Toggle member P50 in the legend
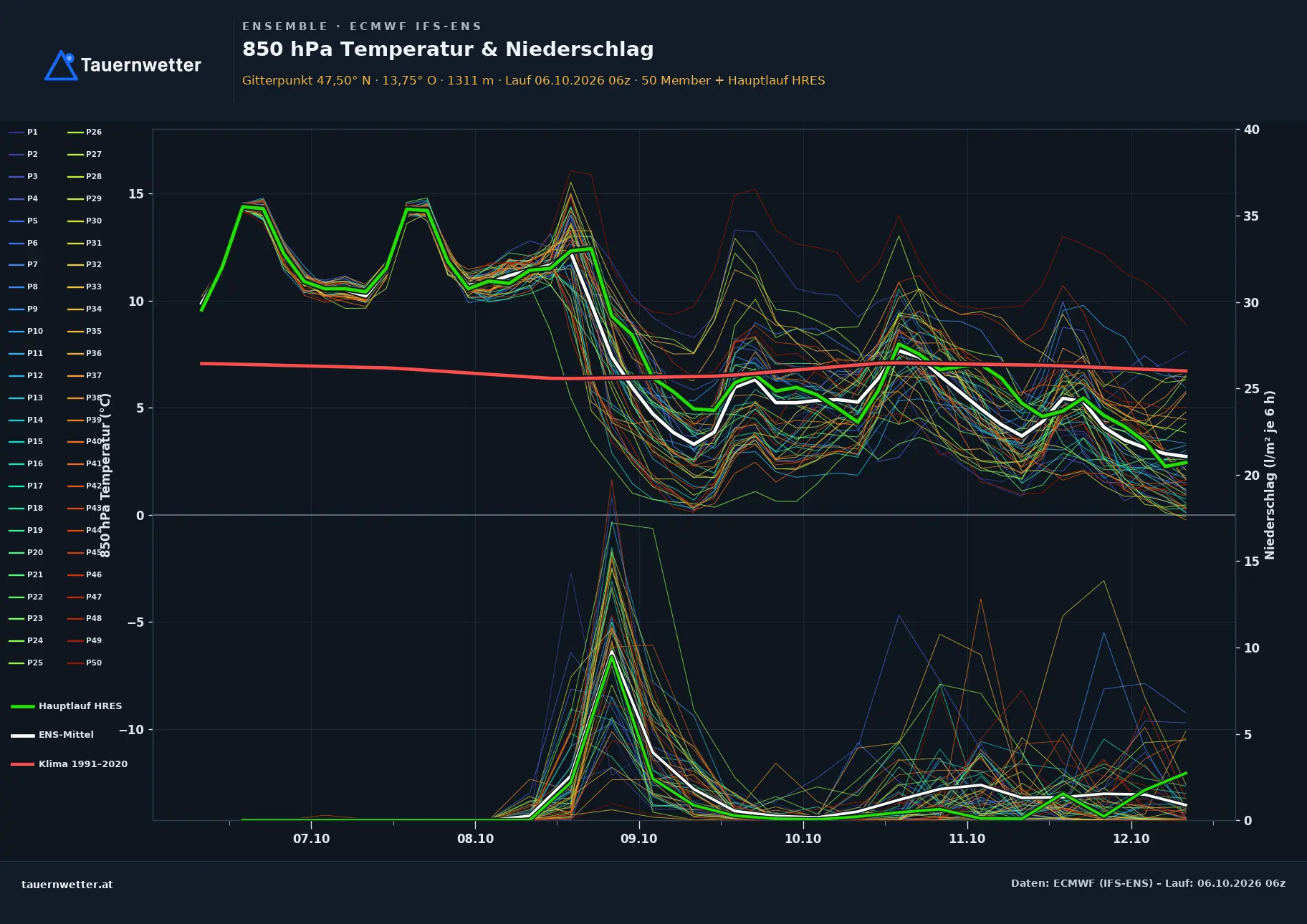The image size is (1307, 924). tap(85, 663)
